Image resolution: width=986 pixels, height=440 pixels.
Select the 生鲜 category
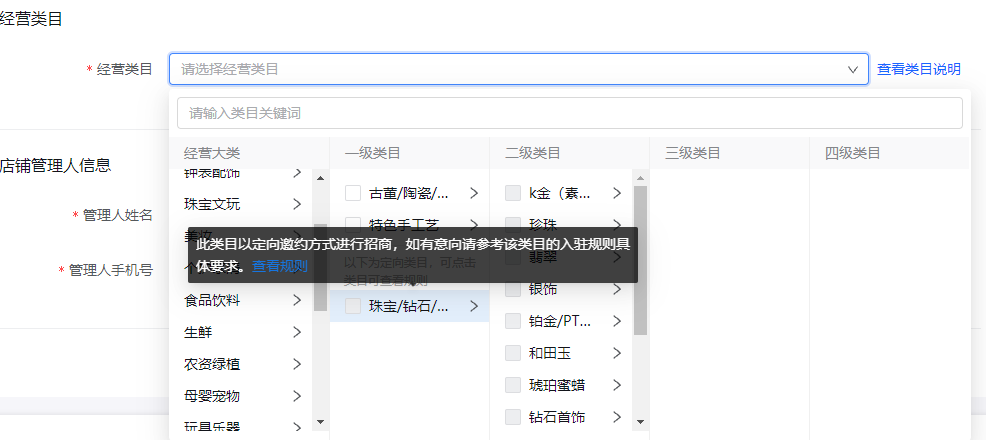click(198, 333)
